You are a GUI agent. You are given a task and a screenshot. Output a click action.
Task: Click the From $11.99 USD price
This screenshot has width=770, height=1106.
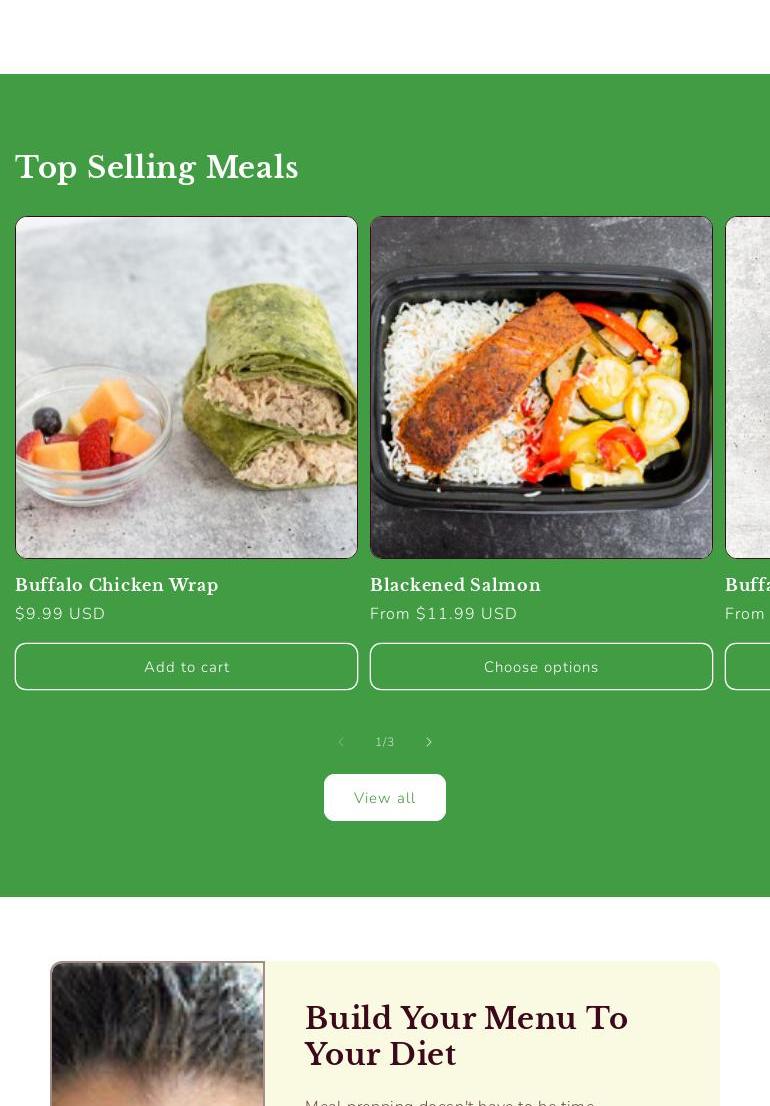pos(444,614)
